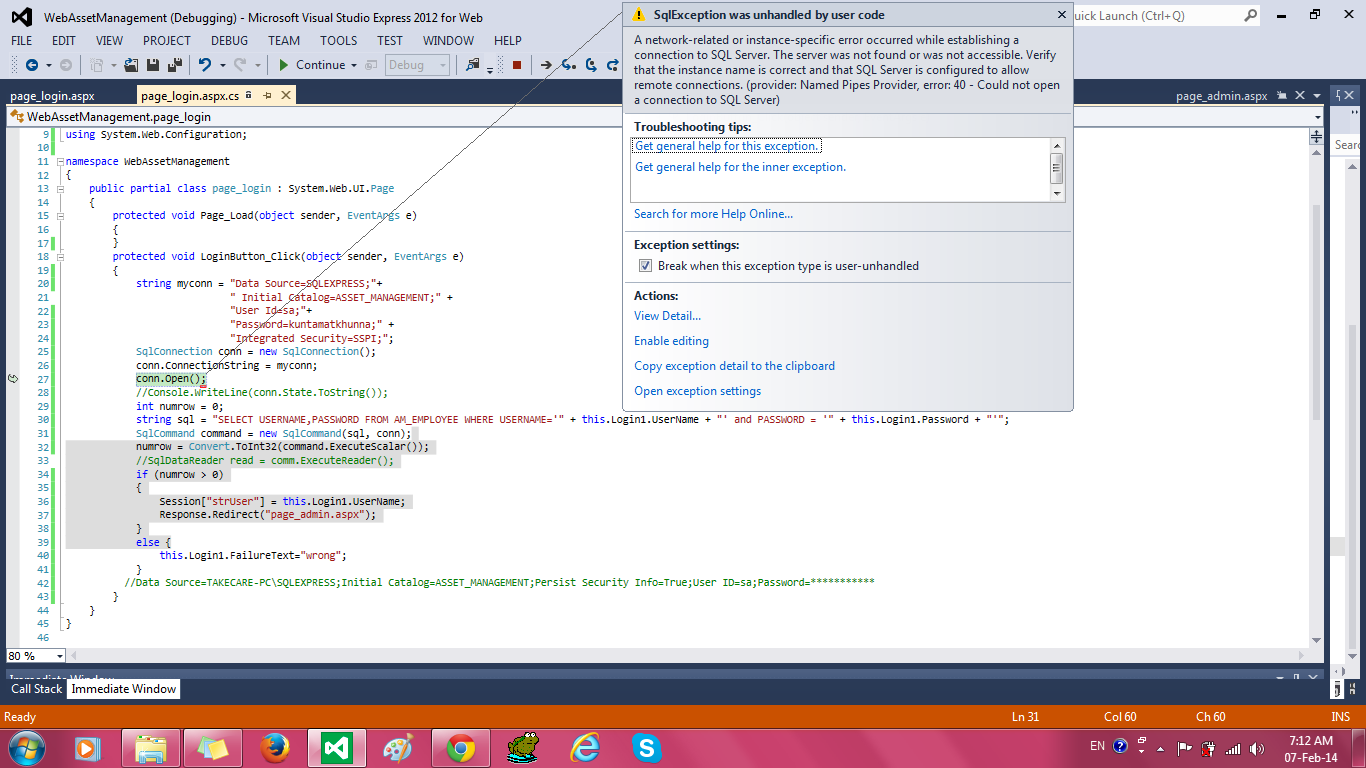Click the editor split-view handle icon
The height and width of the screenshot is (768, 1366).
point(1317,137)
